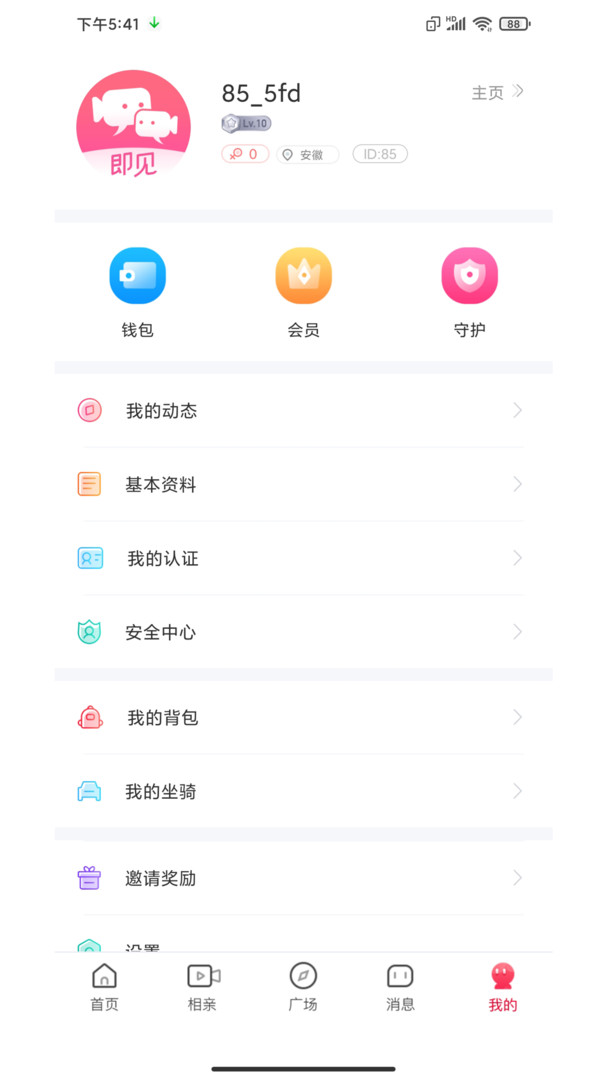Tap the 我的背包 backpack icon
The height and width of the screenshot is (1080, 607).
(x=90, y=717)
